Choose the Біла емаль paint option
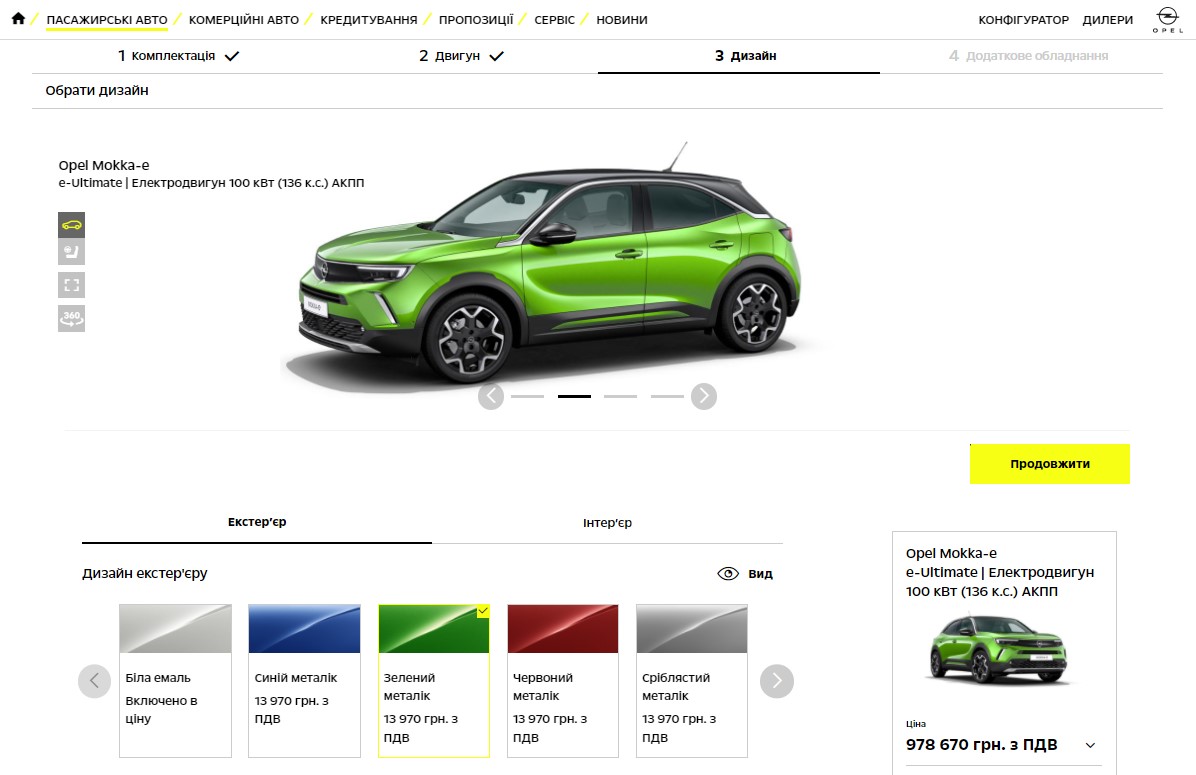Image resolution: width=1196 pixels, height=775 pixels. [x=175, y=628]
